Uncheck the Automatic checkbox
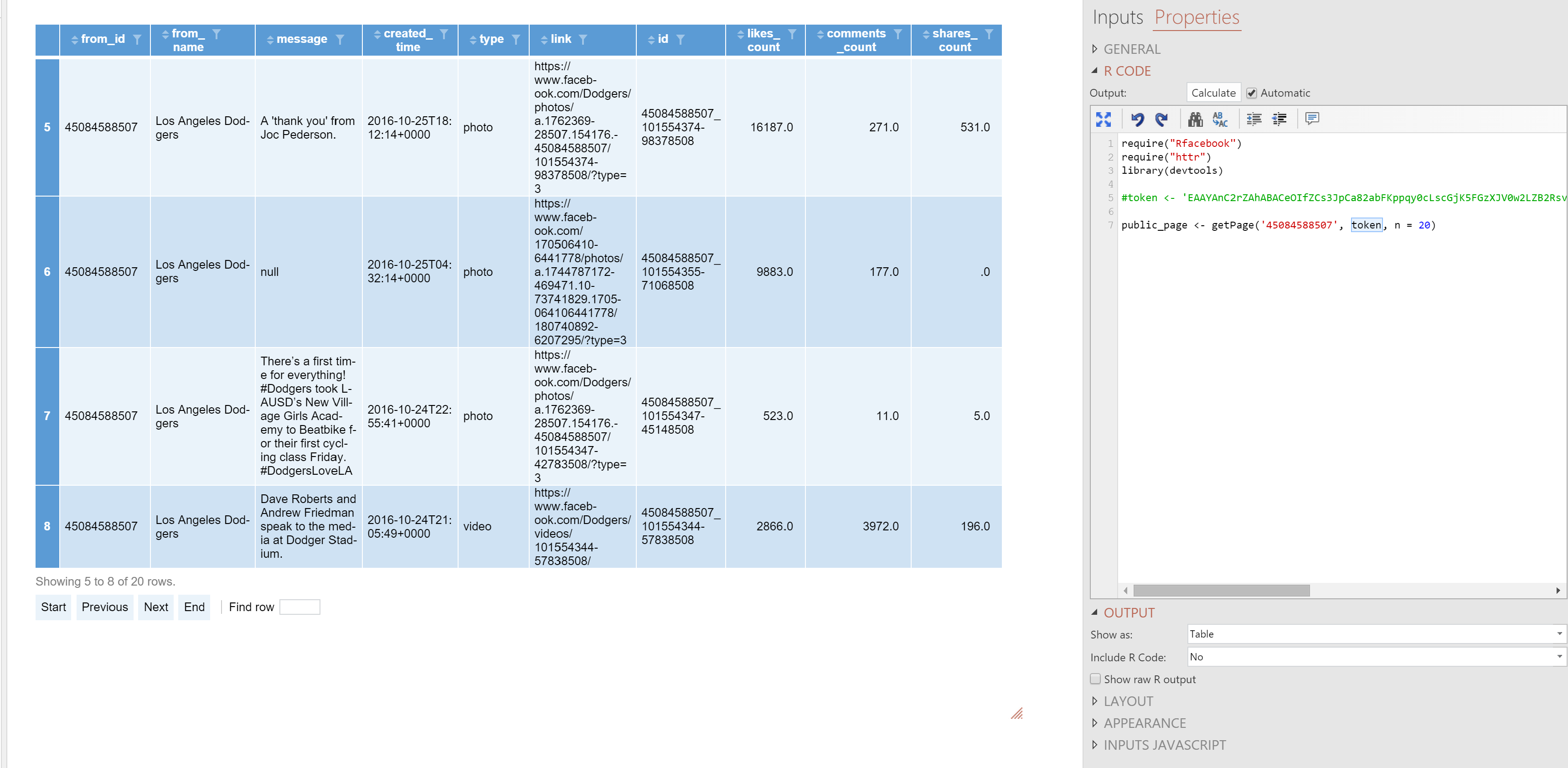The width and height of the screenshot is (1568, 768). (1252, 93)
